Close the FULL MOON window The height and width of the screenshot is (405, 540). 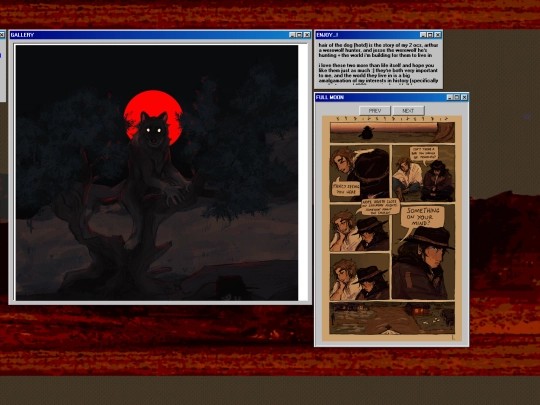[x=464, y=97]
